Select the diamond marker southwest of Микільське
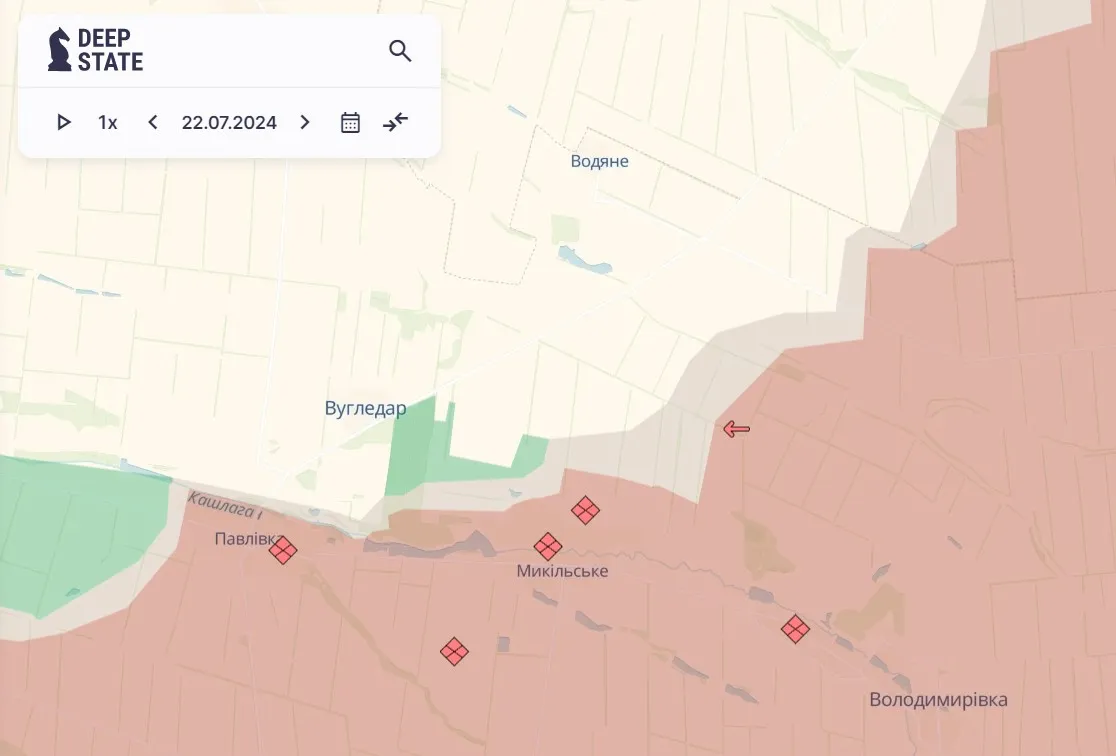The width and height of the screenshot is (1116, 756). (454, 651)
